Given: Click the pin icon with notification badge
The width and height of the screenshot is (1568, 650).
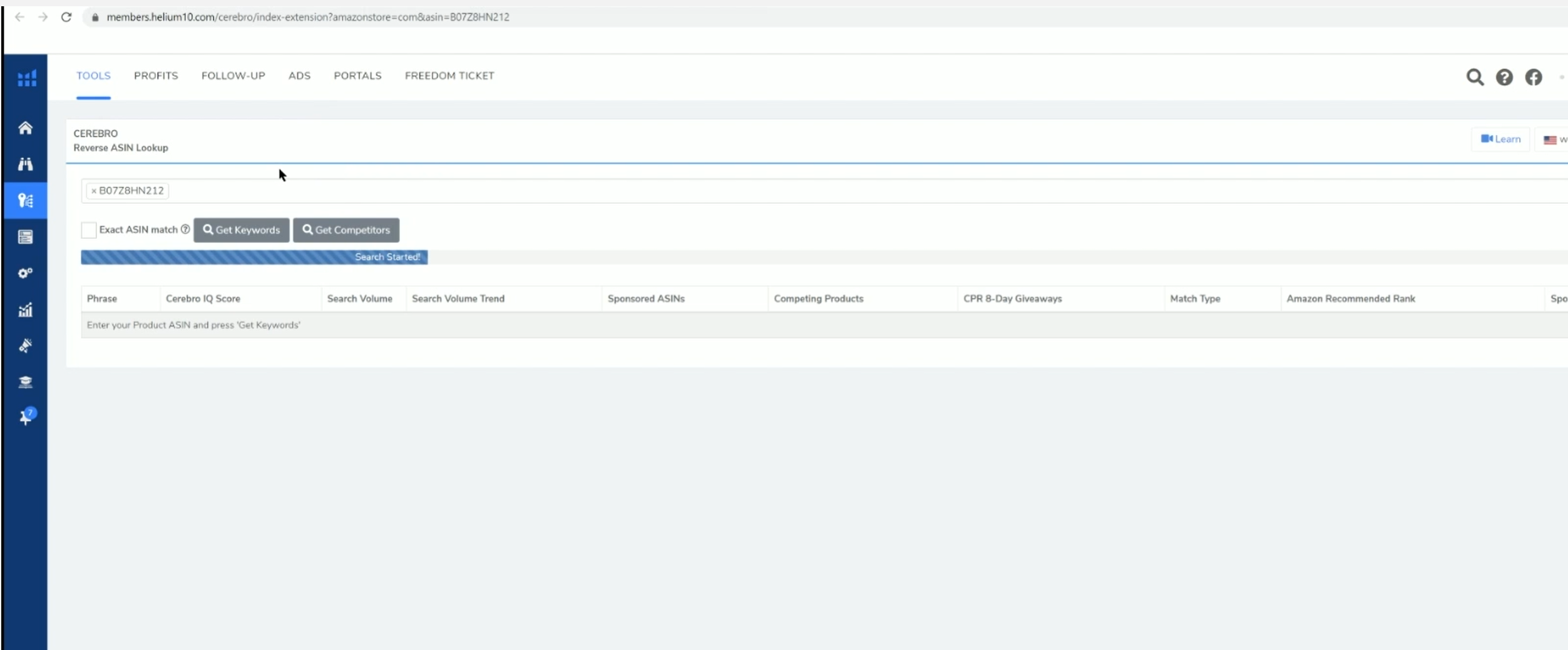Looking at the screenshot, I should pos(26,417).
